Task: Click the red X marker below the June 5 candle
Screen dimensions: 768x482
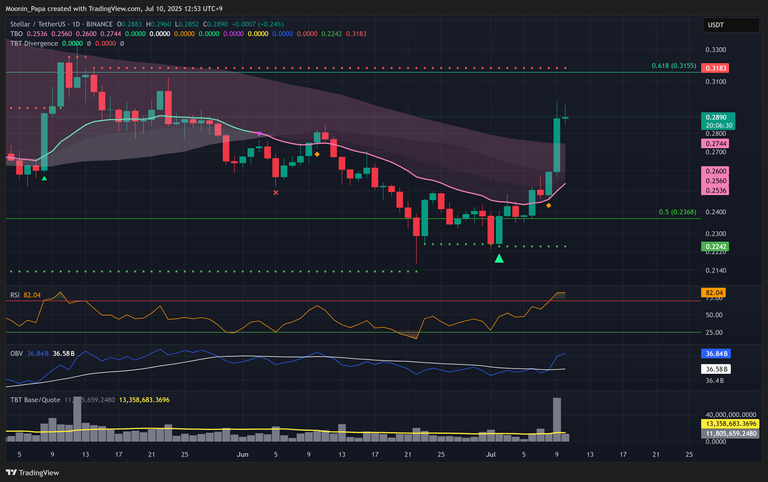Action: (276, 193)
